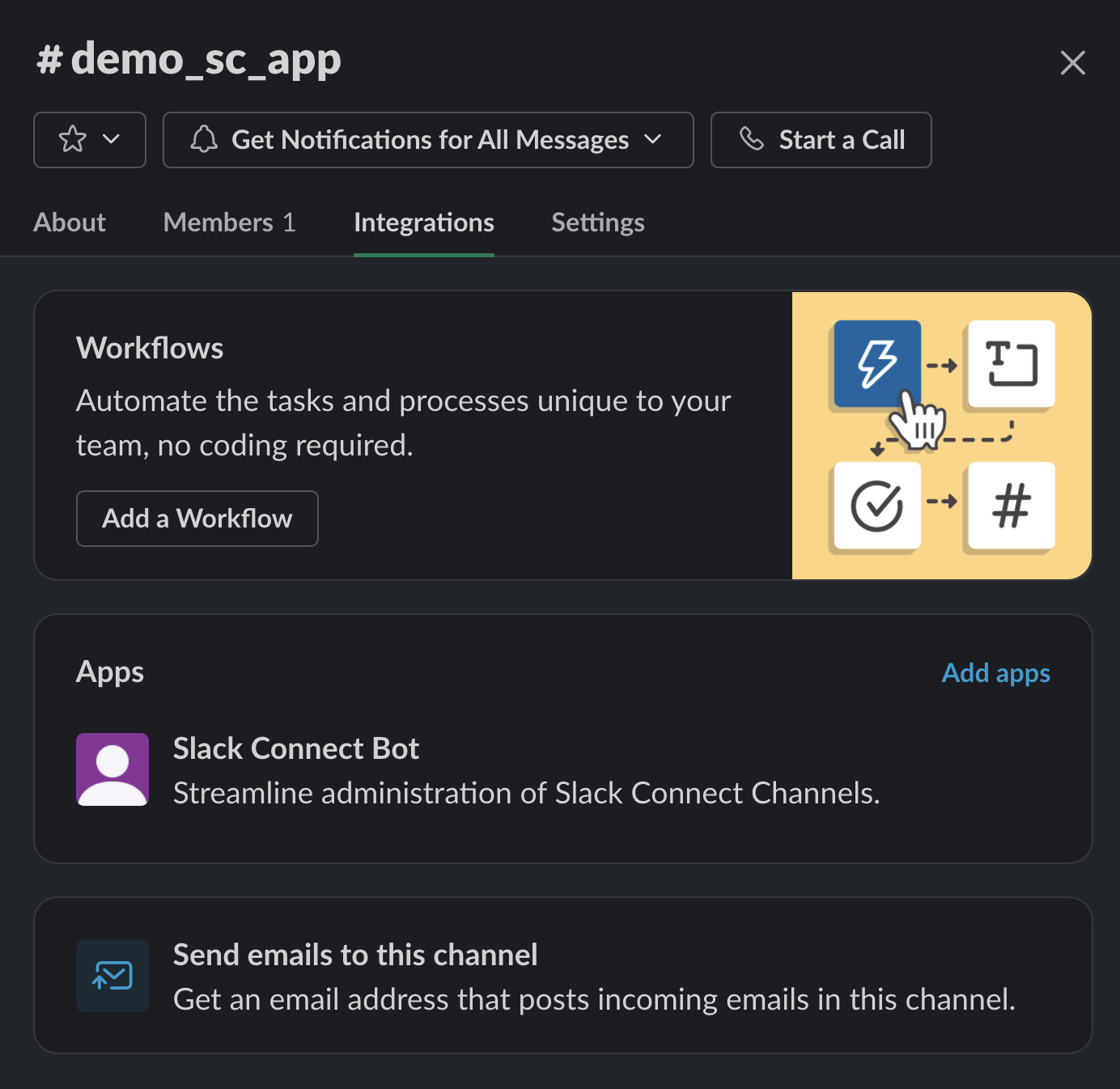Click the Workflows illustration image
Image resolution: width=1120 pixels, height=1089 pixels.
(942, 435)
